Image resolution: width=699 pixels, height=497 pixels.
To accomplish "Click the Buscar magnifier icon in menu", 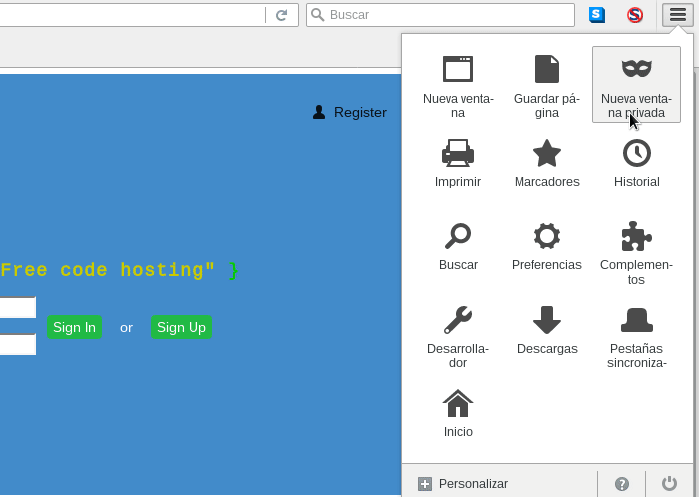I will click(x=458, y=236).
